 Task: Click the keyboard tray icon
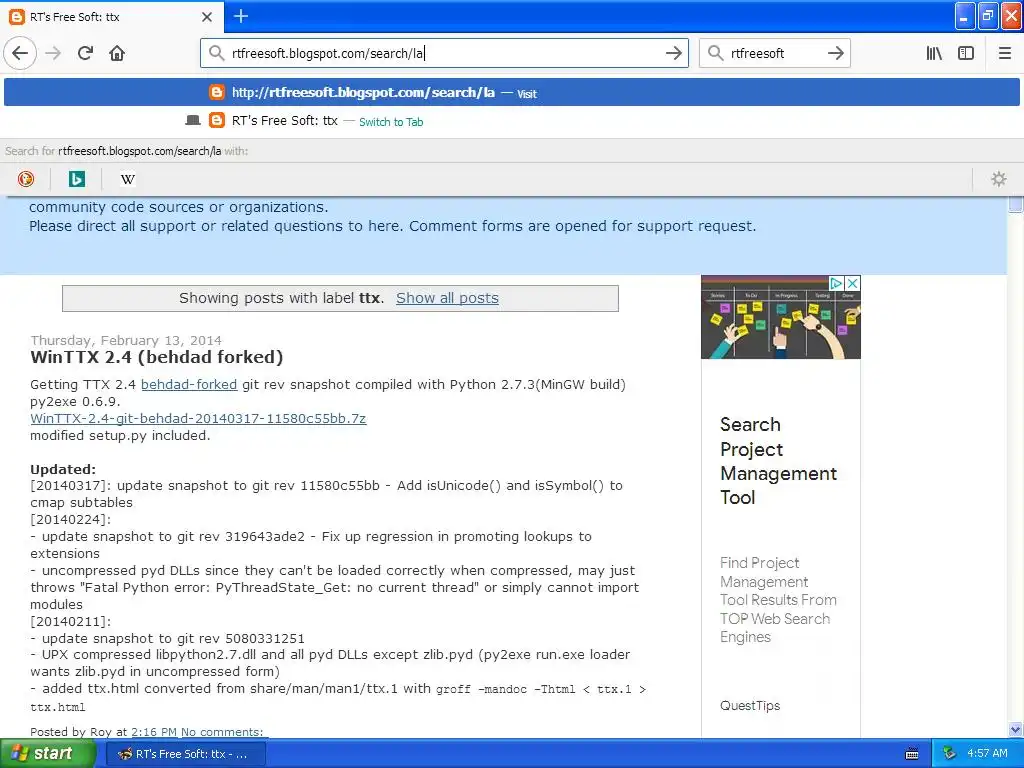point(912,754)
